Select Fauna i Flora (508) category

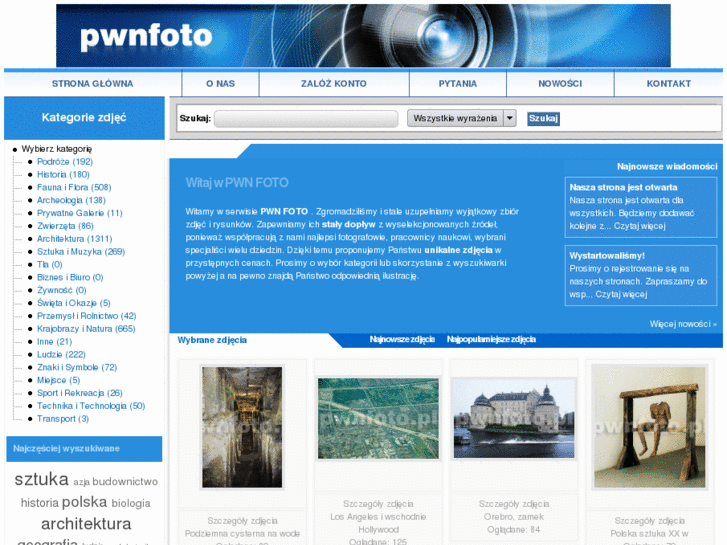click(x=74, y=187)
